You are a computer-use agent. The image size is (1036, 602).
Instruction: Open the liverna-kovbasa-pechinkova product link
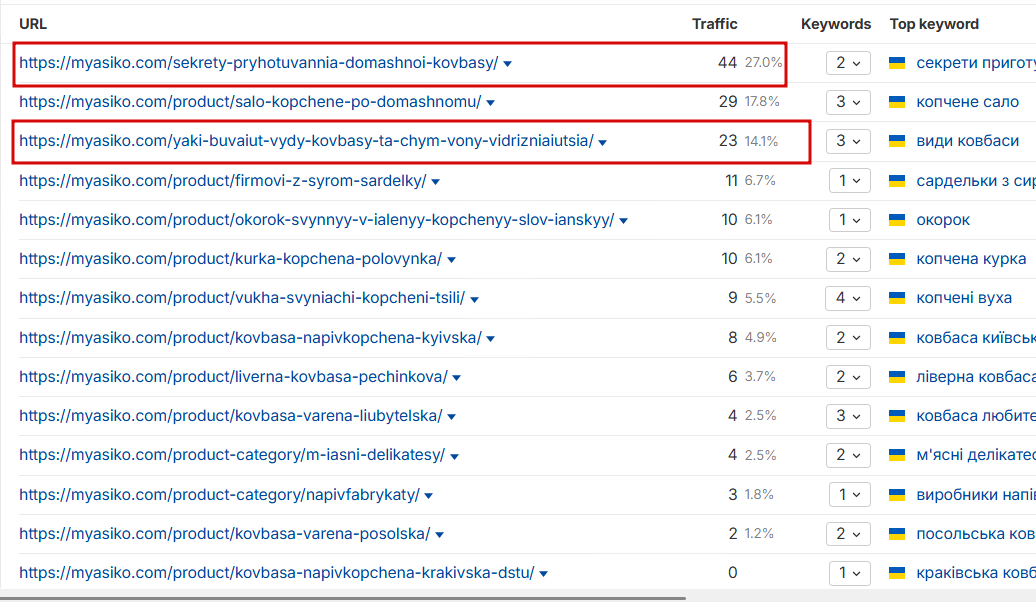(x=233, y=377)
